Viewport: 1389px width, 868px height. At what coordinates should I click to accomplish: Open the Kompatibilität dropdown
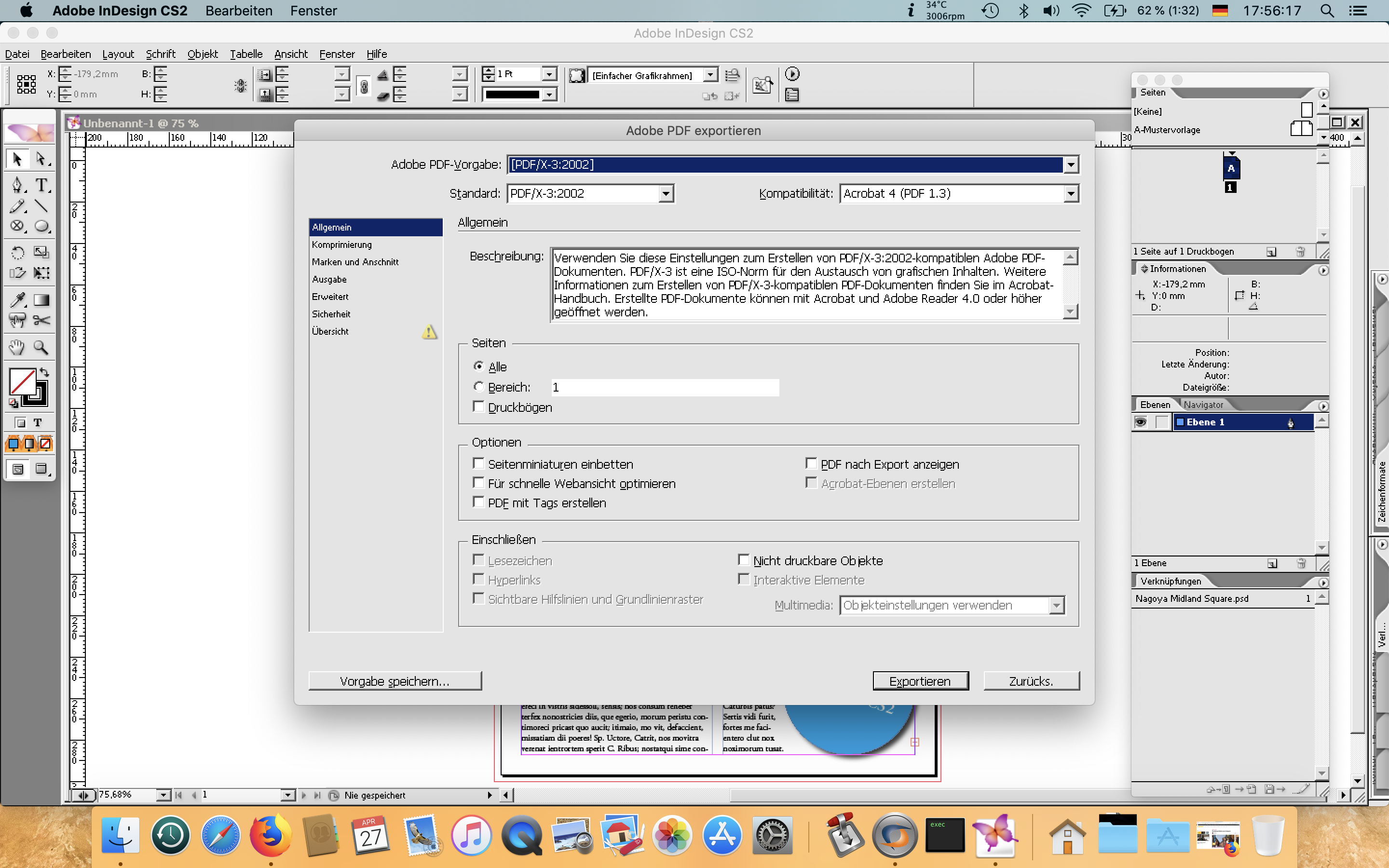(x=1071, y=193)
